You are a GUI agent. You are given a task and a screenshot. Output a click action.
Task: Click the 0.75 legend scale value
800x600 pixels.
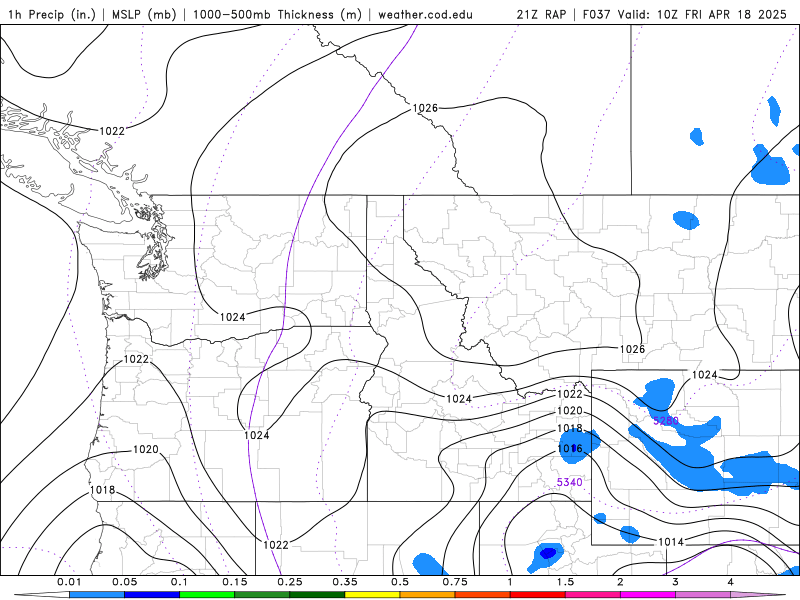(x=455, y=582)
